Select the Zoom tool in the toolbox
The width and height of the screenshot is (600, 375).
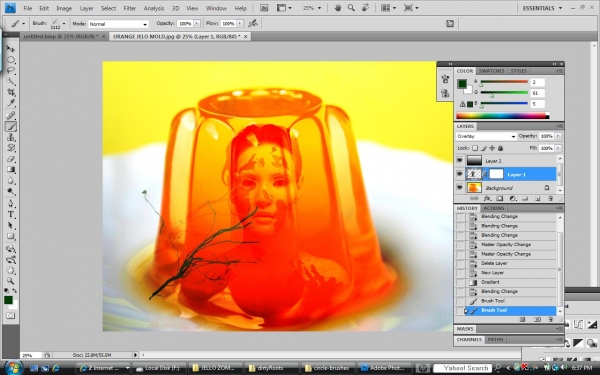click(11, 281)
